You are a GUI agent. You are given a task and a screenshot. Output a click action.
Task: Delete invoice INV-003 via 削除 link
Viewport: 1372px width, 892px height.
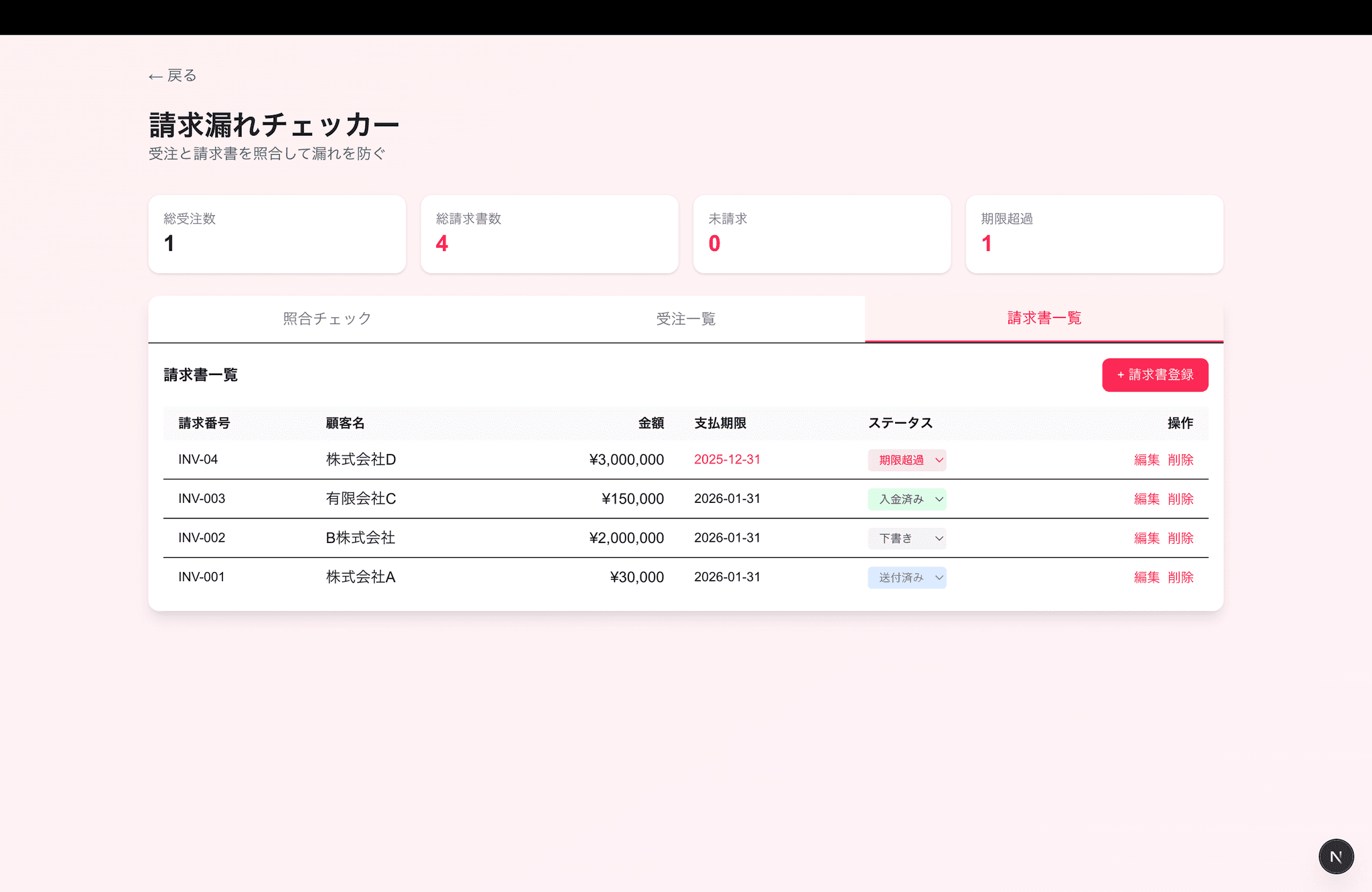(1180, 499)
